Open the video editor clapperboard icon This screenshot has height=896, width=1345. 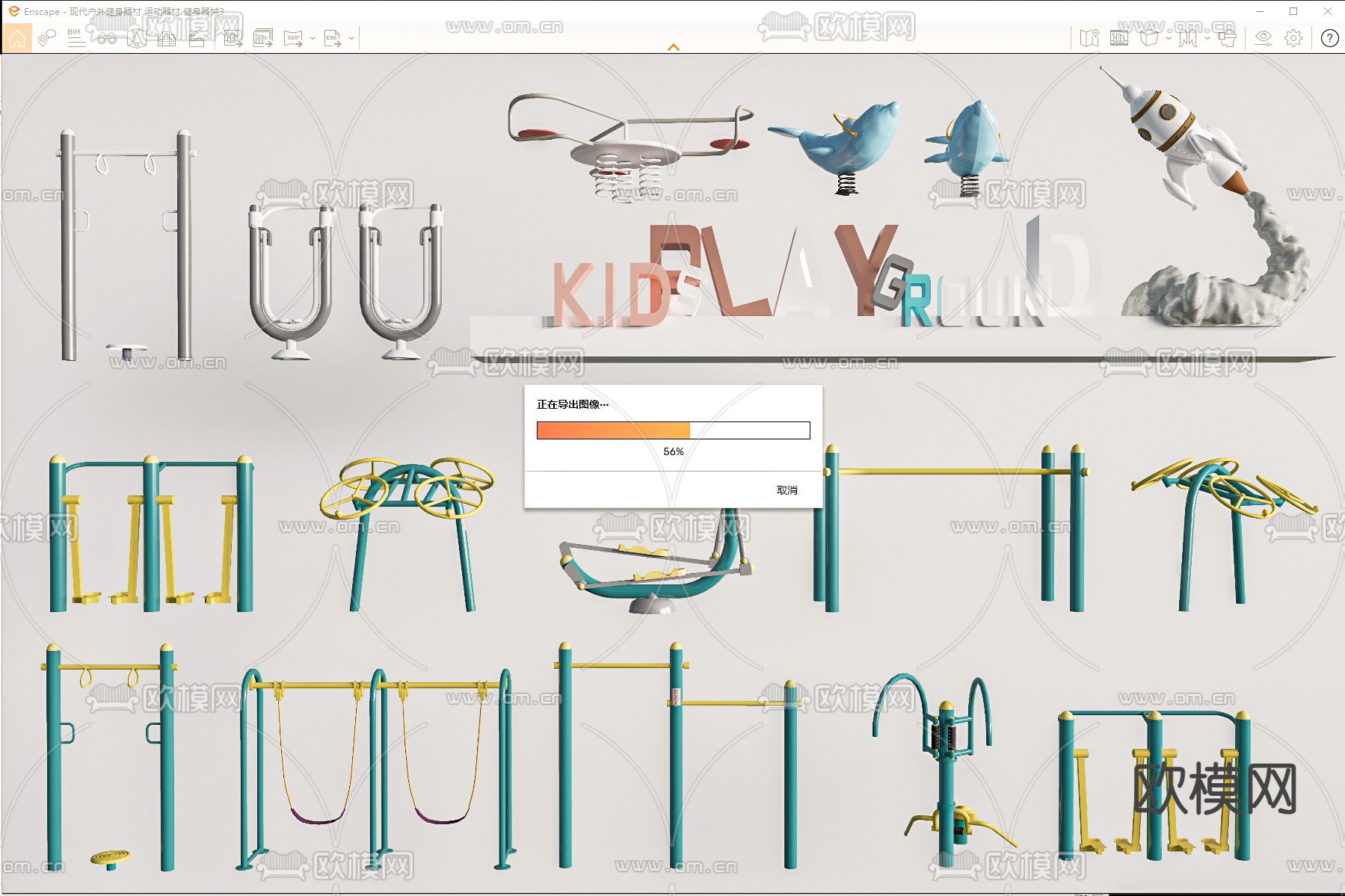click(x=196, y=38)
